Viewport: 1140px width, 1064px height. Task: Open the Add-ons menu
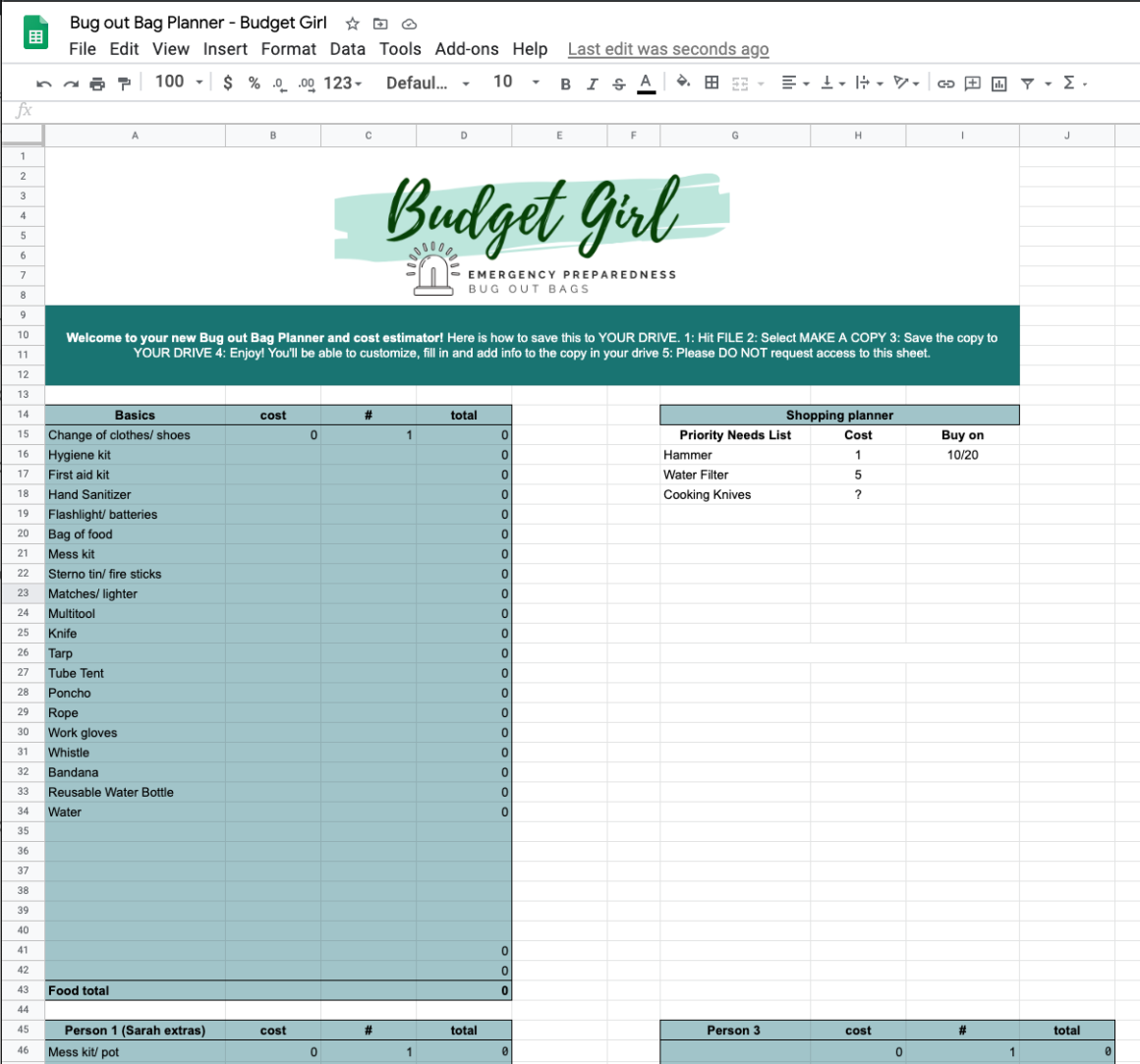(467, 49)
